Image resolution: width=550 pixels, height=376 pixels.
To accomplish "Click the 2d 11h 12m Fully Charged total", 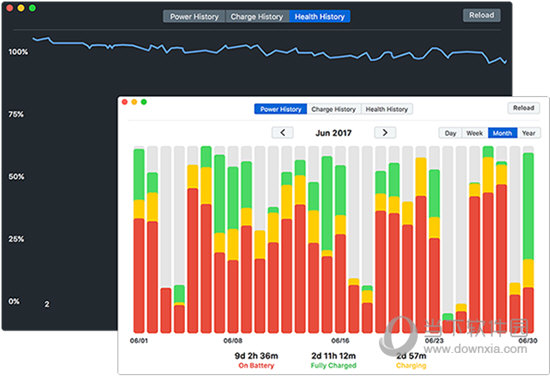I will click(334, 356).
